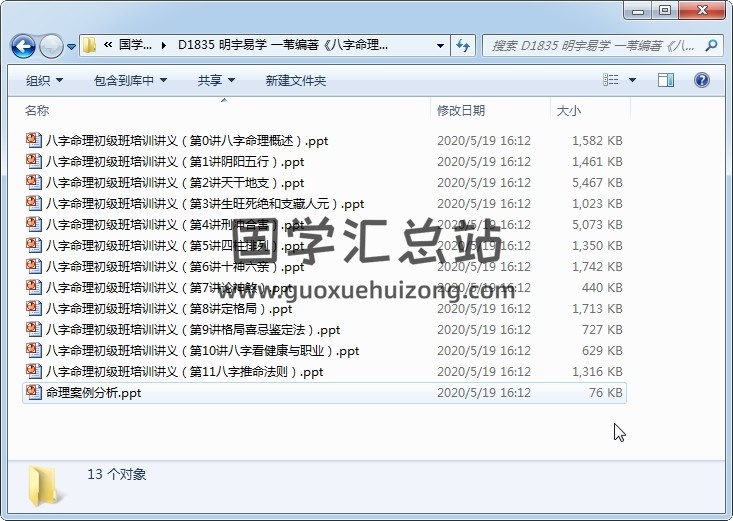Select file name 第11八字推命法则
733x521 pixels.
pyautogui.click(x=184, y=372)
